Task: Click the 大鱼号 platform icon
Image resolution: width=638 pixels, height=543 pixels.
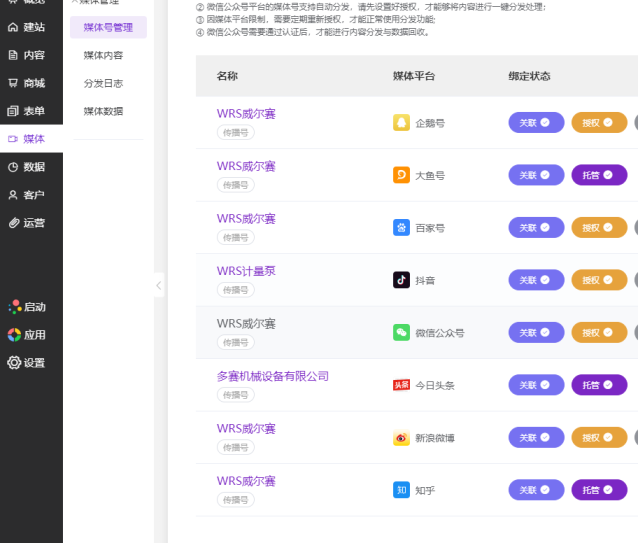Action: pyautogui.click(x=401, y=175)
